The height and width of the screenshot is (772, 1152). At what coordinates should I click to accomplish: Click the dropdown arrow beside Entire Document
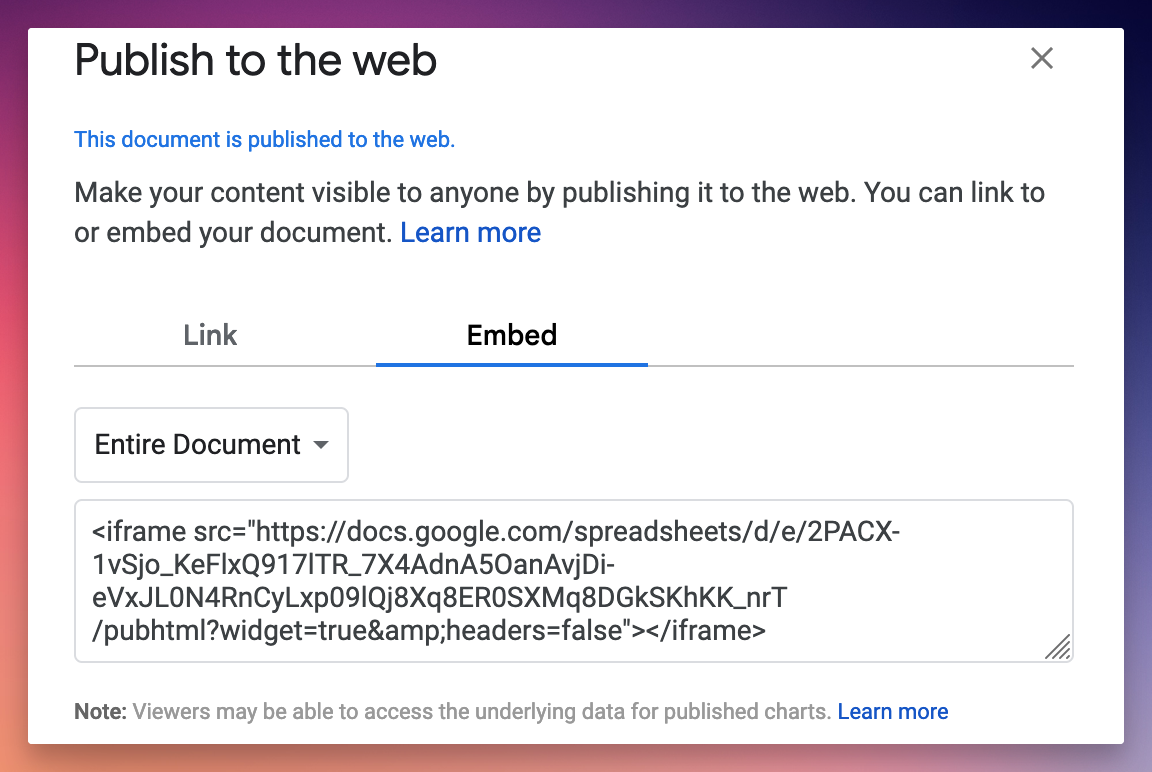[x=322, y=445]
